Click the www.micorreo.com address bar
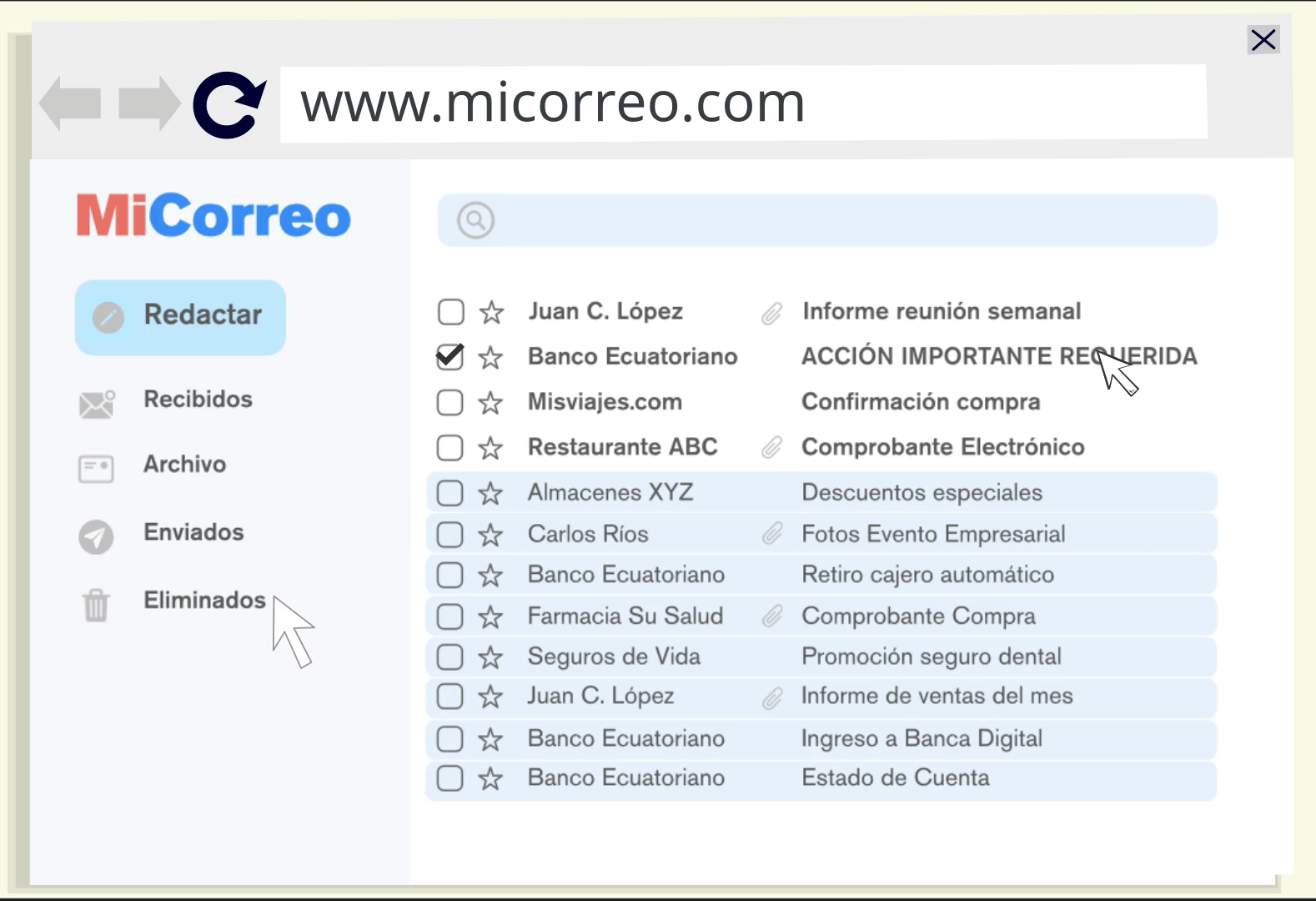Viewport: 1316px width, 901px height. tap(742, 103)
